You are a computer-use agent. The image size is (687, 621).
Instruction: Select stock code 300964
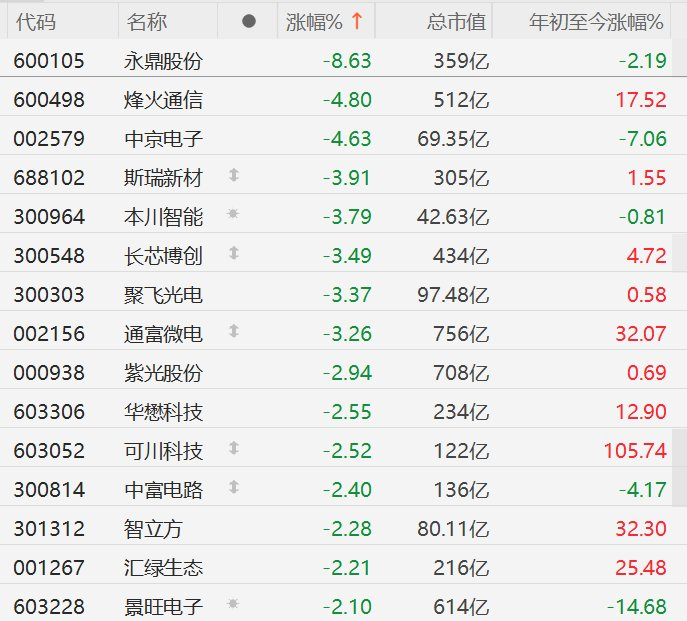[49, 217]
